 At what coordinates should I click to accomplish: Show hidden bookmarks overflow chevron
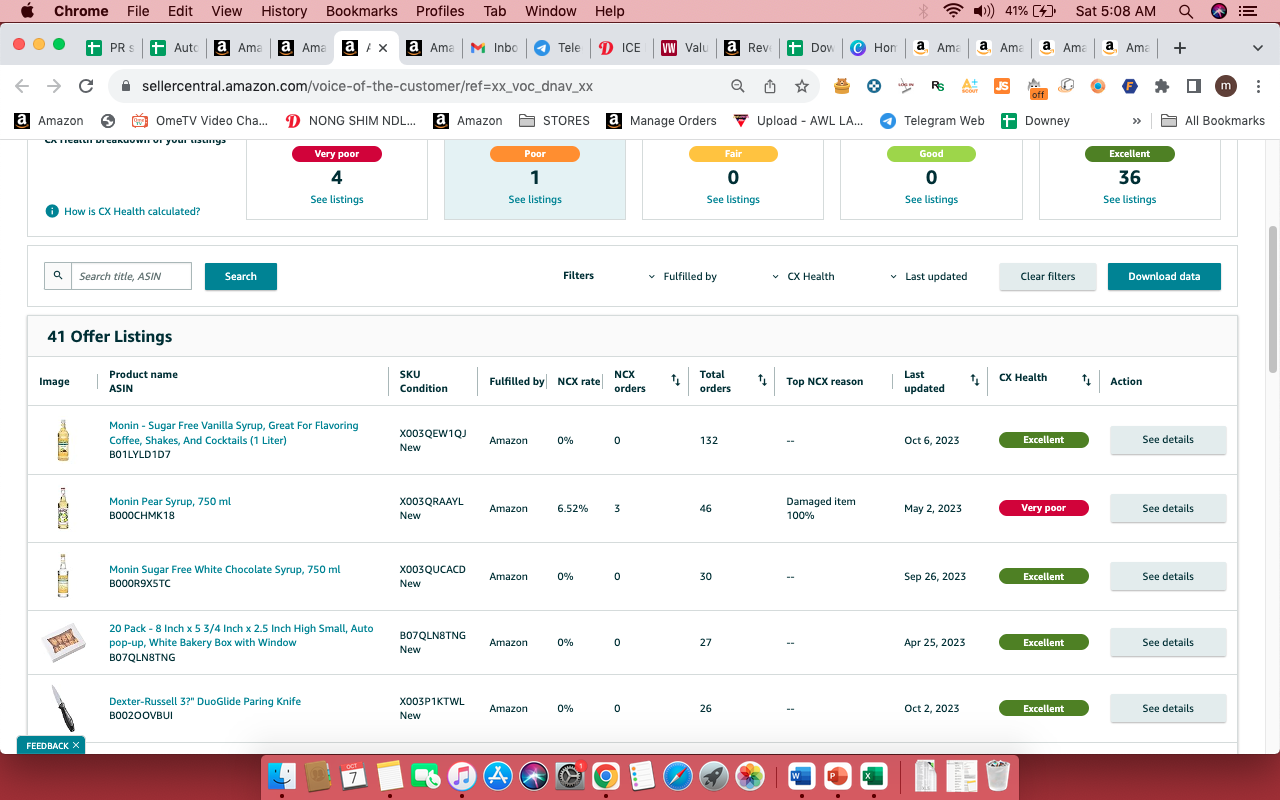point(1137,120)
